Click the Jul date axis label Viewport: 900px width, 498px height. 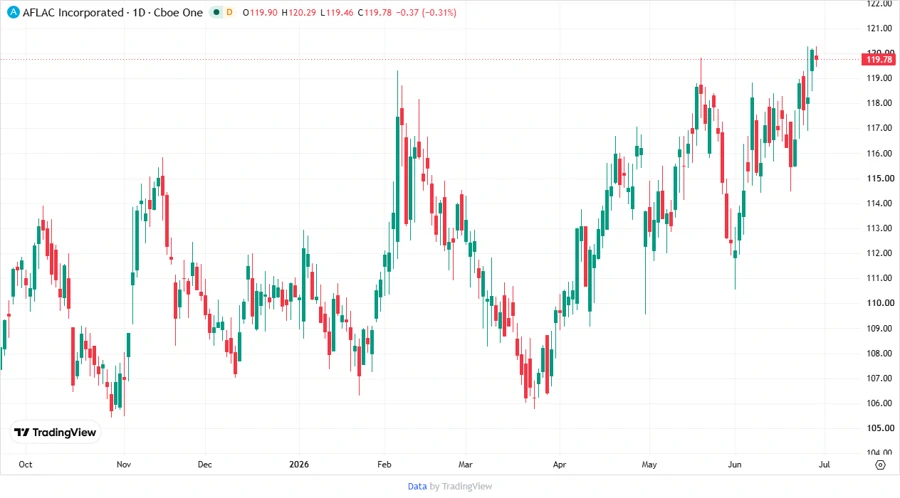(824, 464)
